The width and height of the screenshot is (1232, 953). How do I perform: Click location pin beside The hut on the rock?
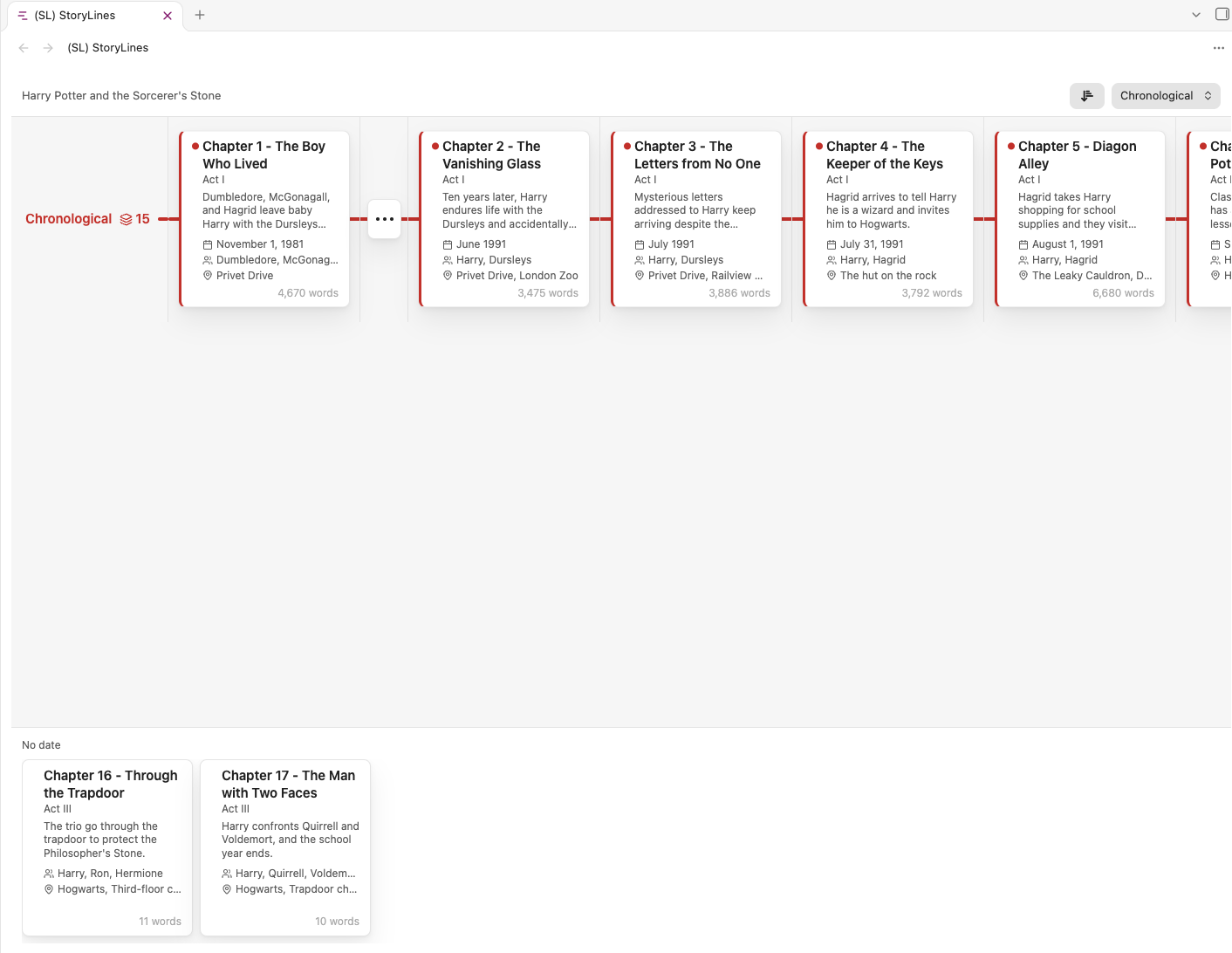832,276
